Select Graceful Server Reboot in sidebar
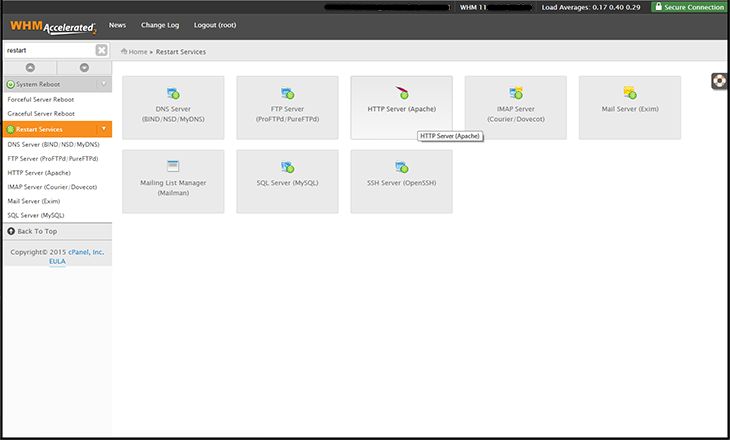 41,114
